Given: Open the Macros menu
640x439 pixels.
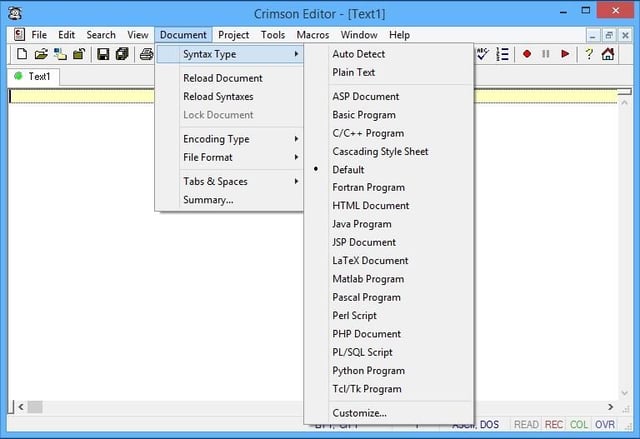Looking at the screenshot, I should (313, 35).
